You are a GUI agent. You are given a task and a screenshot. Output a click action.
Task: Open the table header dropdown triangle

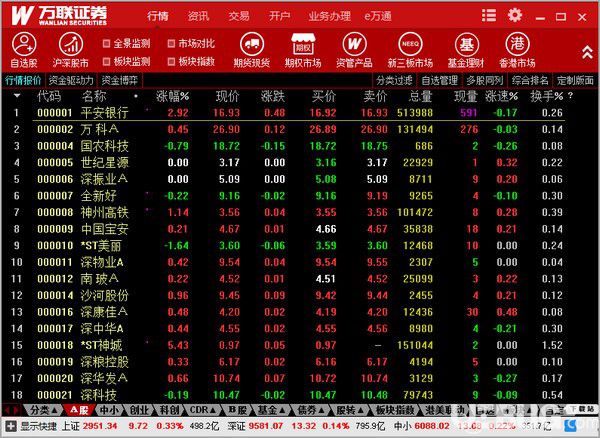coord(17,96)
